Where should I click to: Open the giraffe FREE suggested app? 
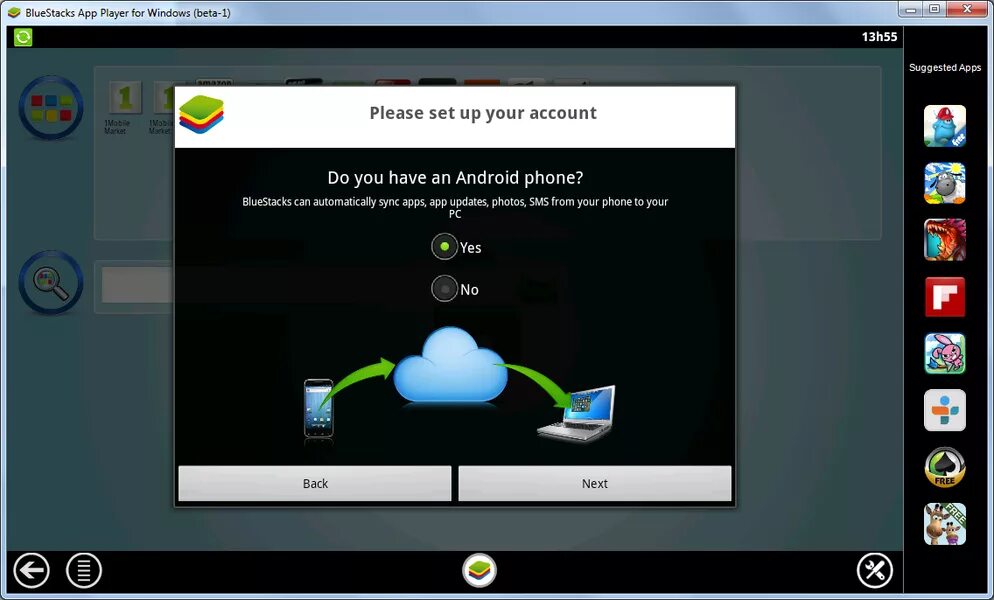tap(945, 524)
